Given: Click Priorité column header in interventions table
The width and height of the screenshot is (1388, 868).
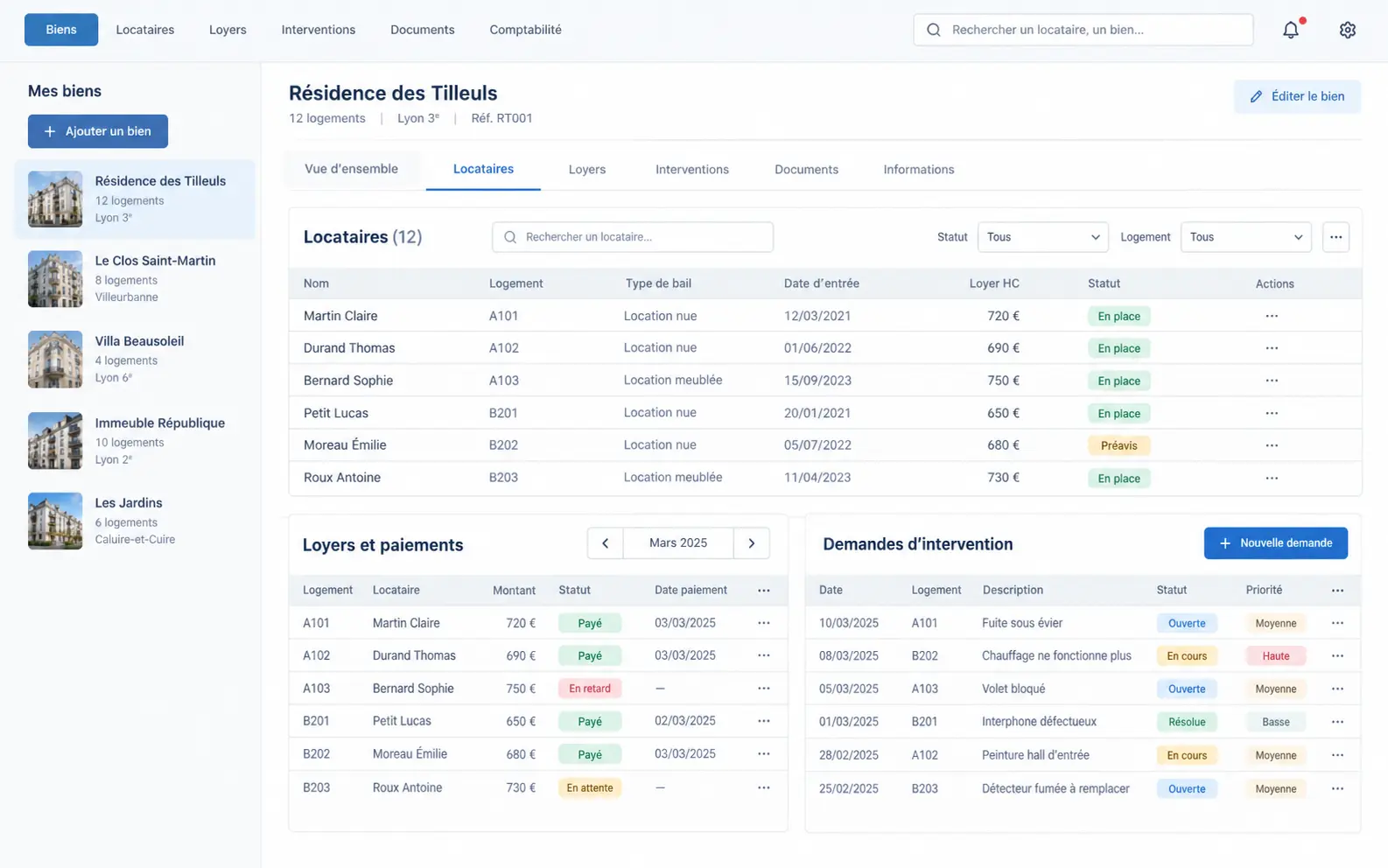Looking at the screenshot, I should pos(1264,590).
